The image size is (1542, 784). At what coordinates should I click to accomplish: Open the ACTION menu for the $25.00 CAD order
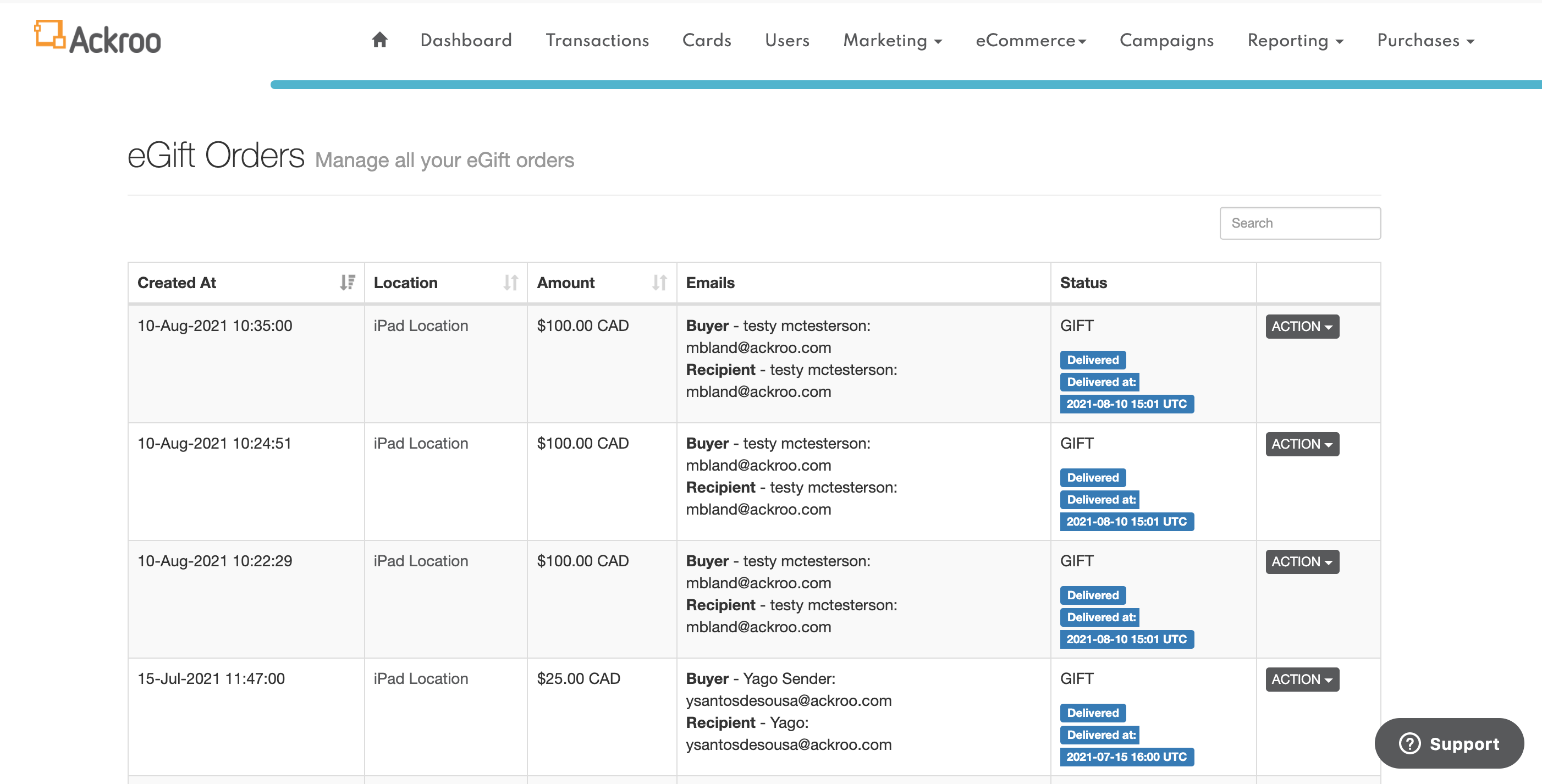coord(1301,680)
